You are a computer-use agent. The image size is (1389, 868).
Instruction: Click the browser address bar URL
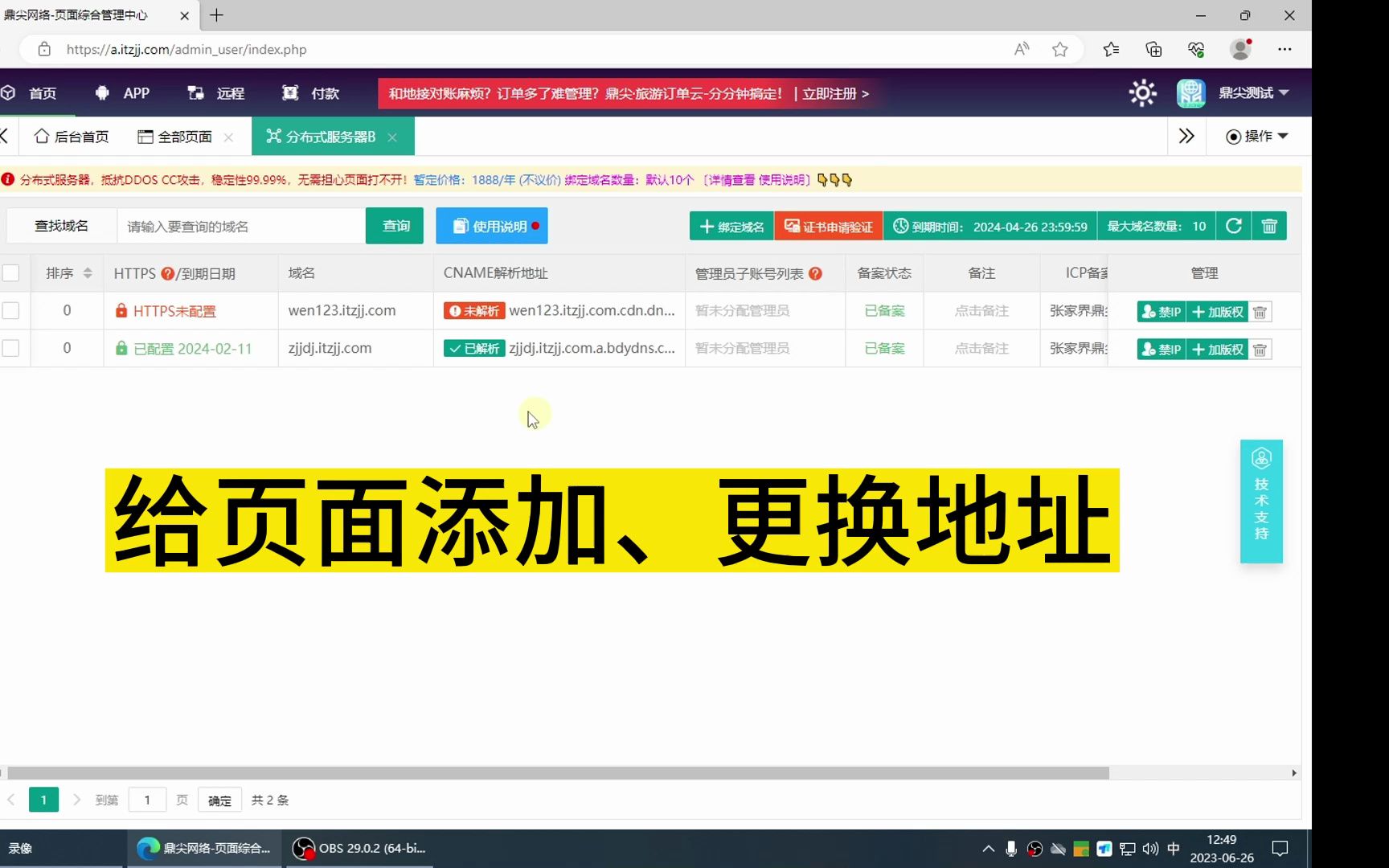186,49
